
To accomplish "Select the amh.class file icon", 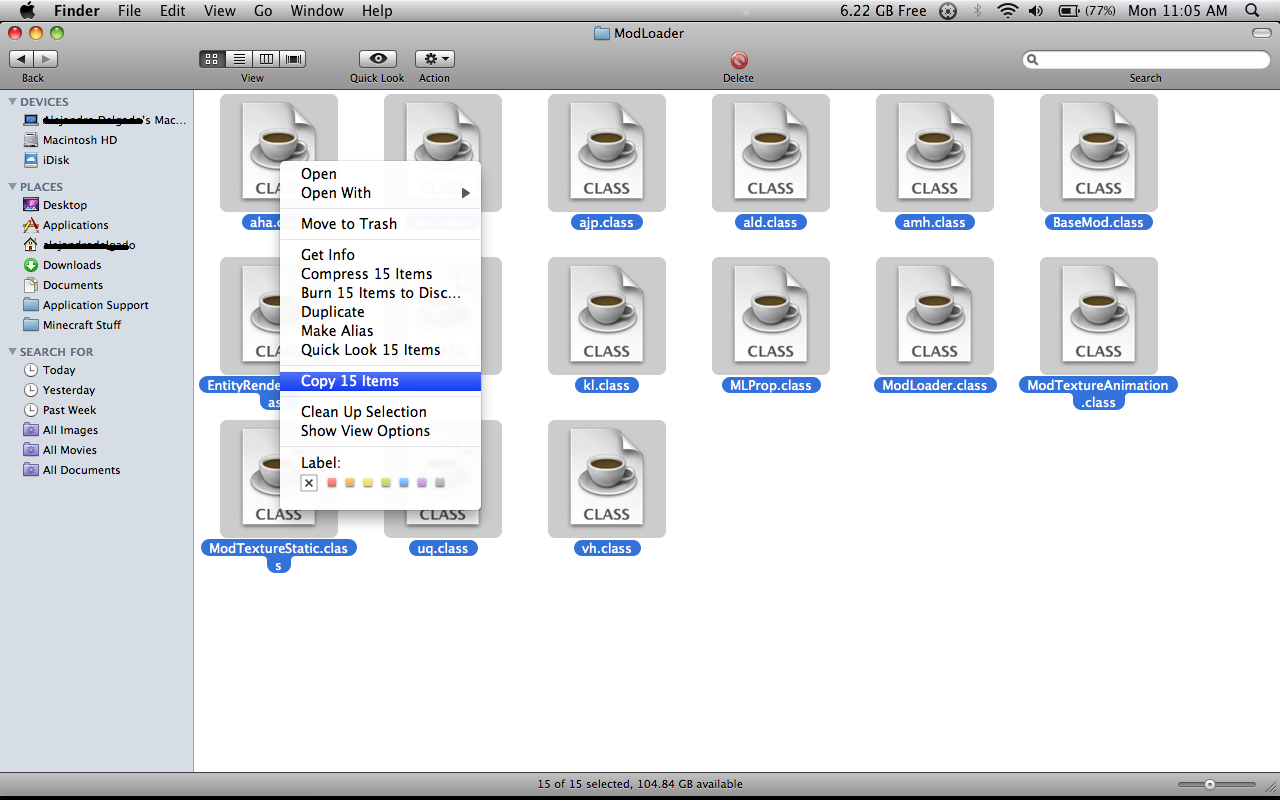I will tap(935, 153).
